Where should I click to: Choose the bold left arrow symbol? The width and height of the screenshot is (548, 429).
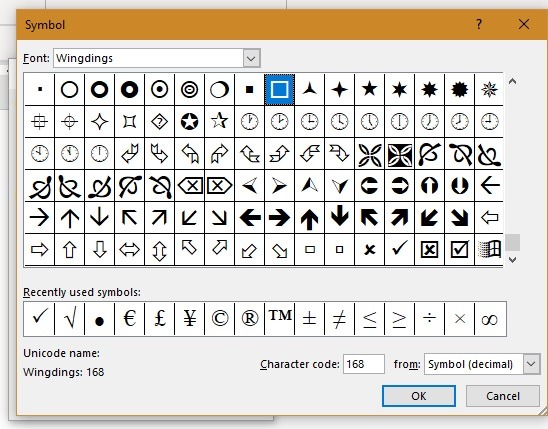click(x=250, y=218)
